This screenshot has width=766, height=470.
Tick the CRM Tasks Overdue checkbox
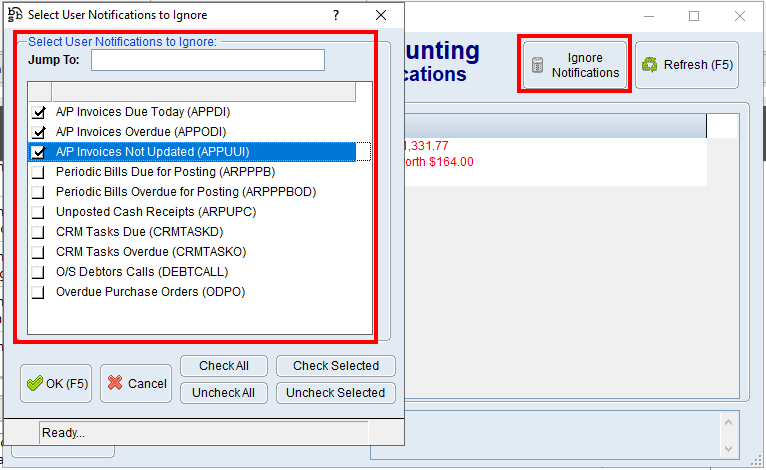click(39, 252)
